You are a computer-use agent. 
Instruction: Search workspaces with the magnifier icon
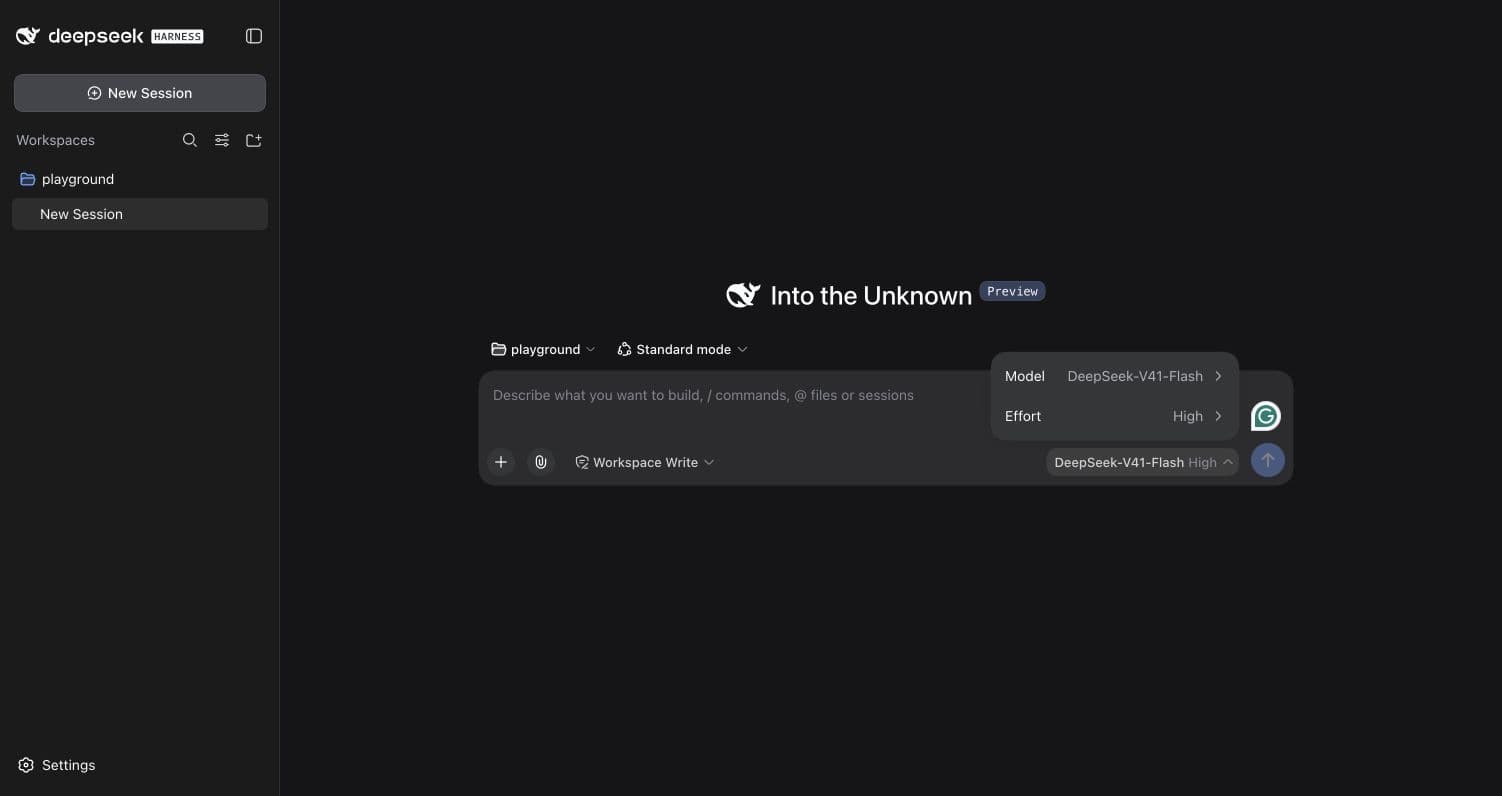click(x=190, y=140)
